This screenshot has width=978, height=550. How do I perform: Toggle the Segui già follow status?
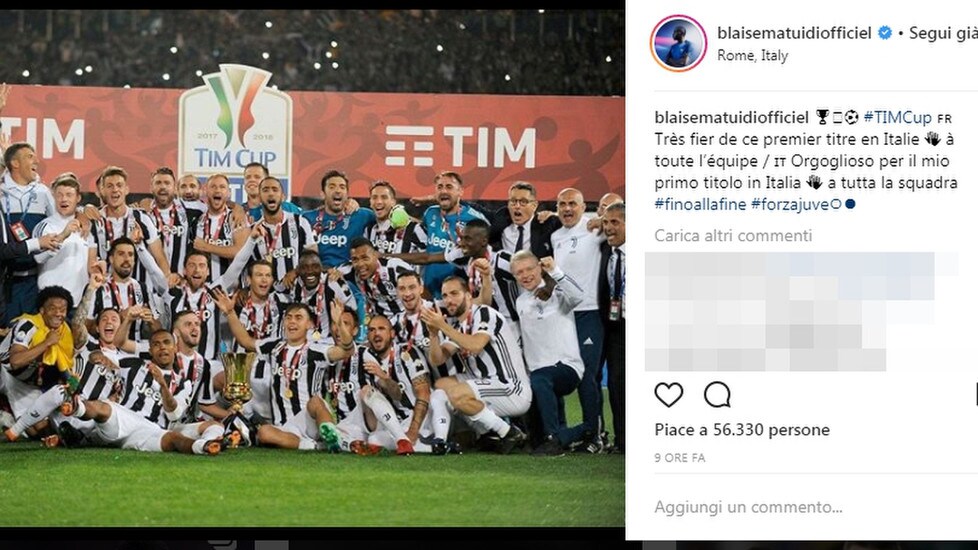pos(943,33)
